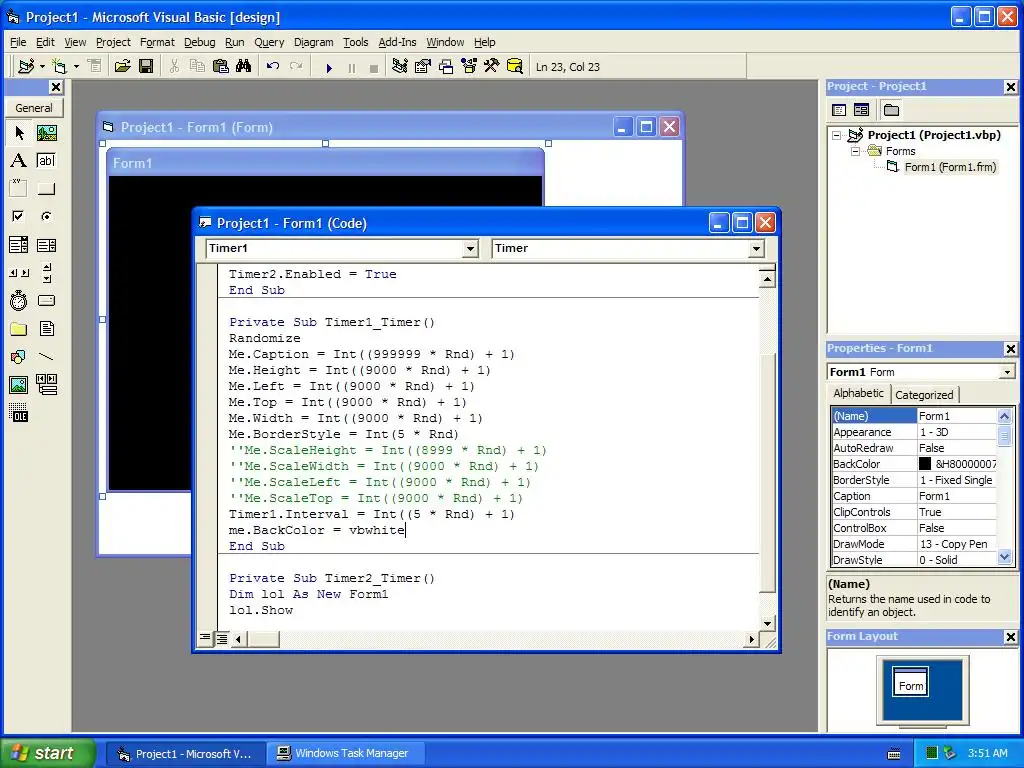This screenshot has height=768, width=1024.
Task: Select the OptionButton tool in toolbox
Action: [46, 216]
